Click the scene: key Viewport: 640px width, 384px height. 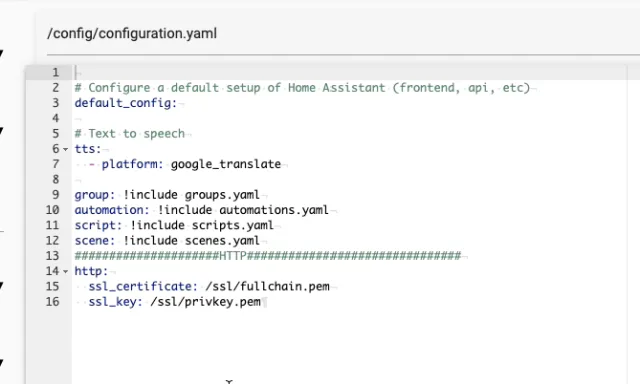pos(95,240)
